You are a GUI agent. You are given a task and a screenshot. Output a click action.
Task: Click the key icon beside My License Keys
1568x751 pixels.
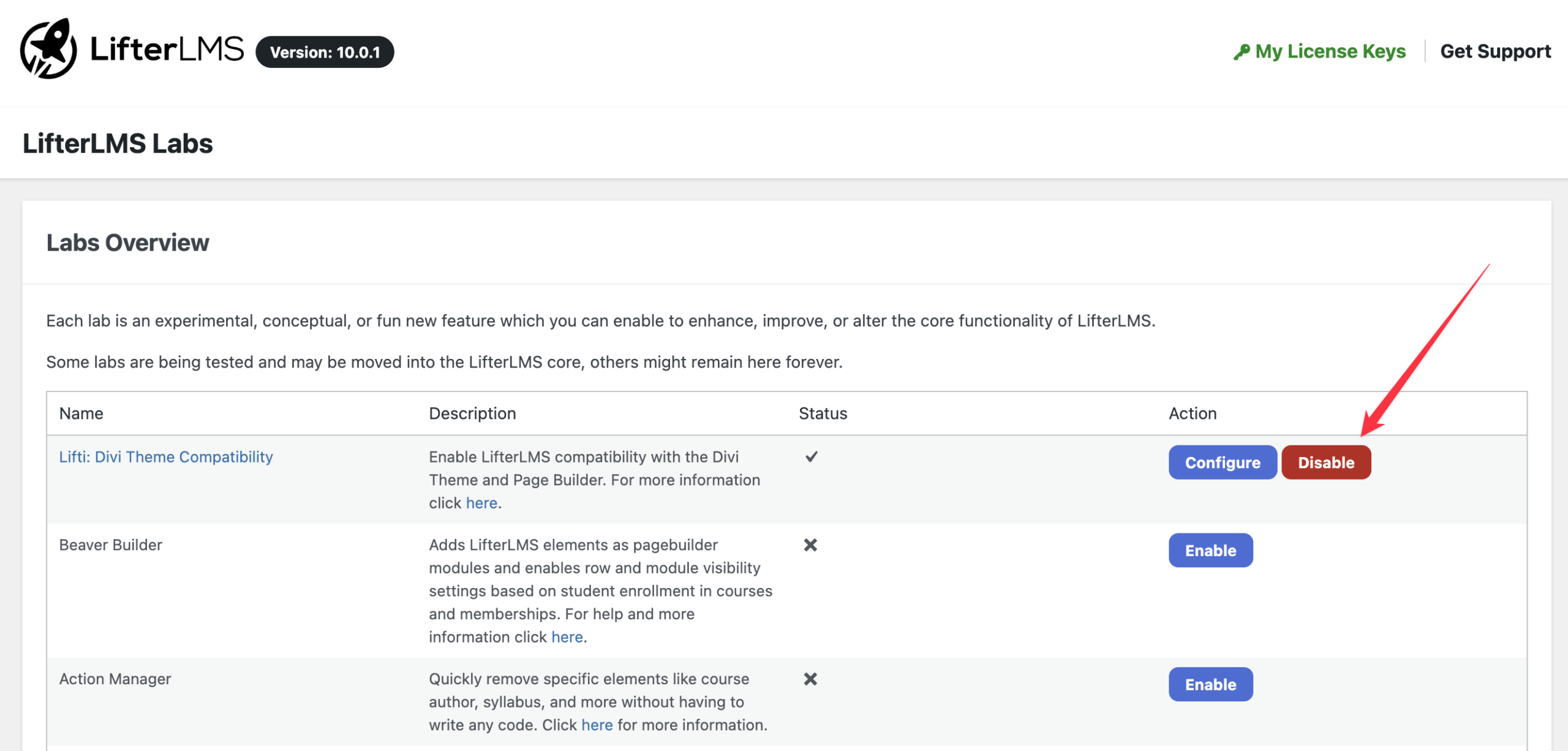(1241, 52)
